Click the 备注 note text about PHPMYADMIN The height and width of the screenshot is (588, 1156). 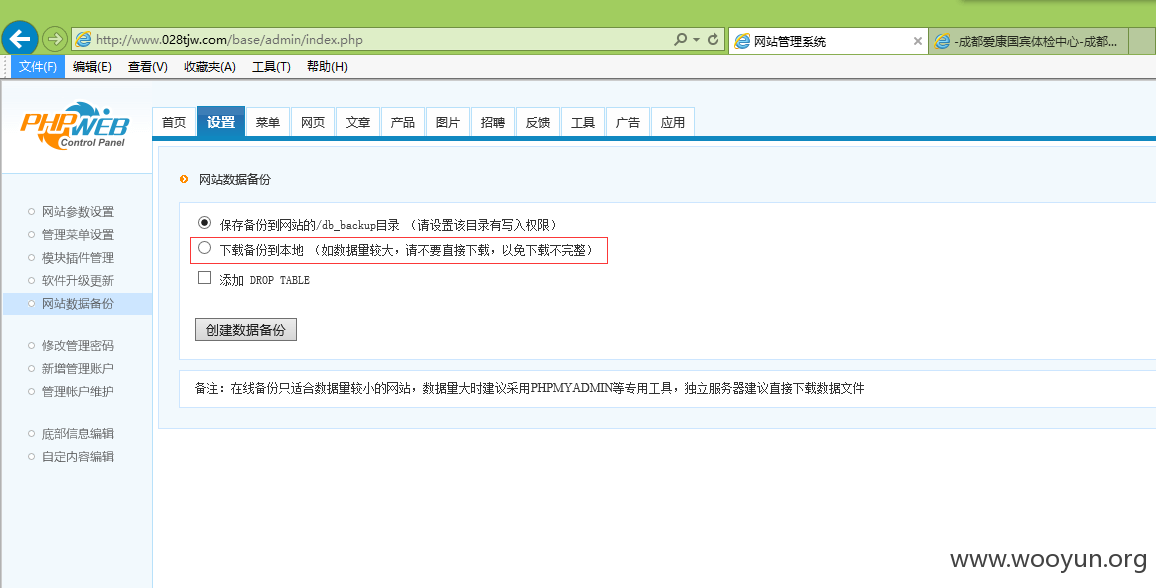[529, 388]
